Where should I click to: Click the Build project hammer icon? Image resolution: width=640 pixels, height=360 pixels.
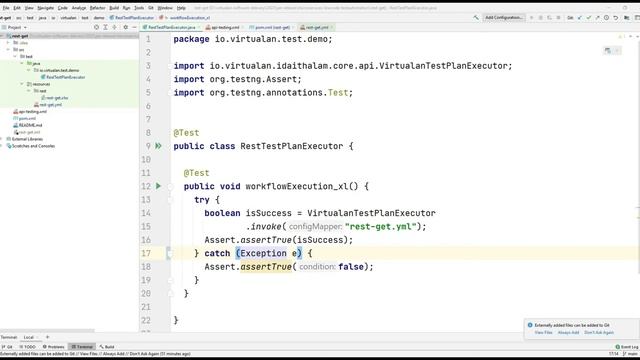coord(476,18)
